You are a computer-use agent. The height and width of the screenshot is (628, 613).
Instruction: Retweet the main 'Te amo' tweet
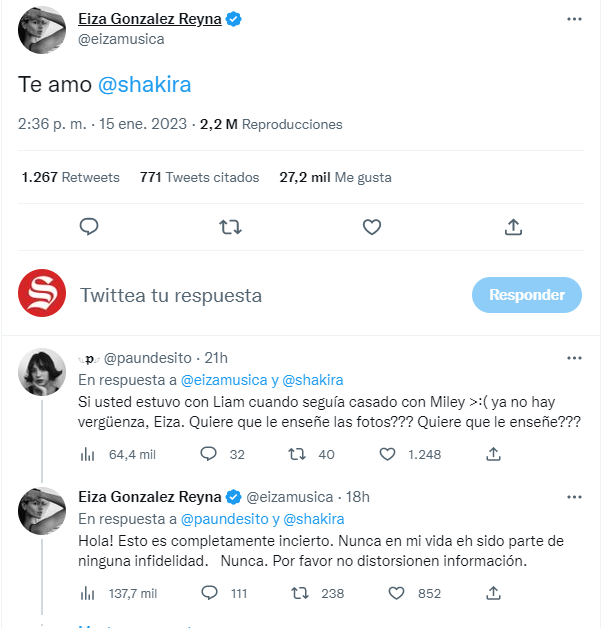click(x=230, y=227)
